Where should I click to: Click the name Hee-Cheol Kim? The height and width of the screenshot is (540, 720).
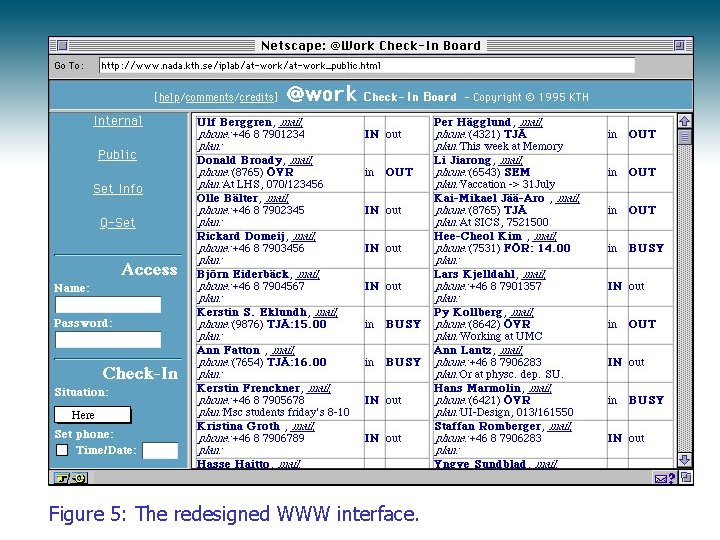tap(478, 236)
